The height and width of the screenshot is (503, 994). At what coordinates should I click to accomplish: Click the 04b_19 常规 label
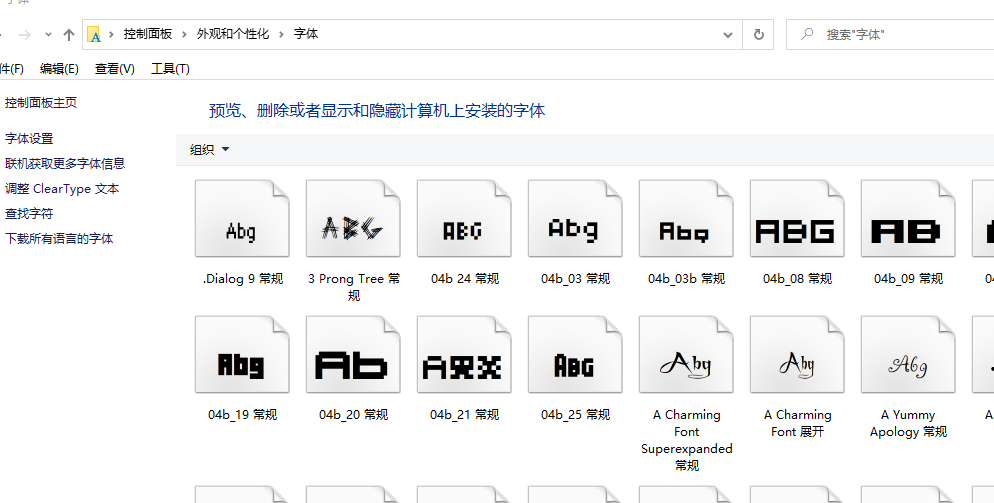242,415
